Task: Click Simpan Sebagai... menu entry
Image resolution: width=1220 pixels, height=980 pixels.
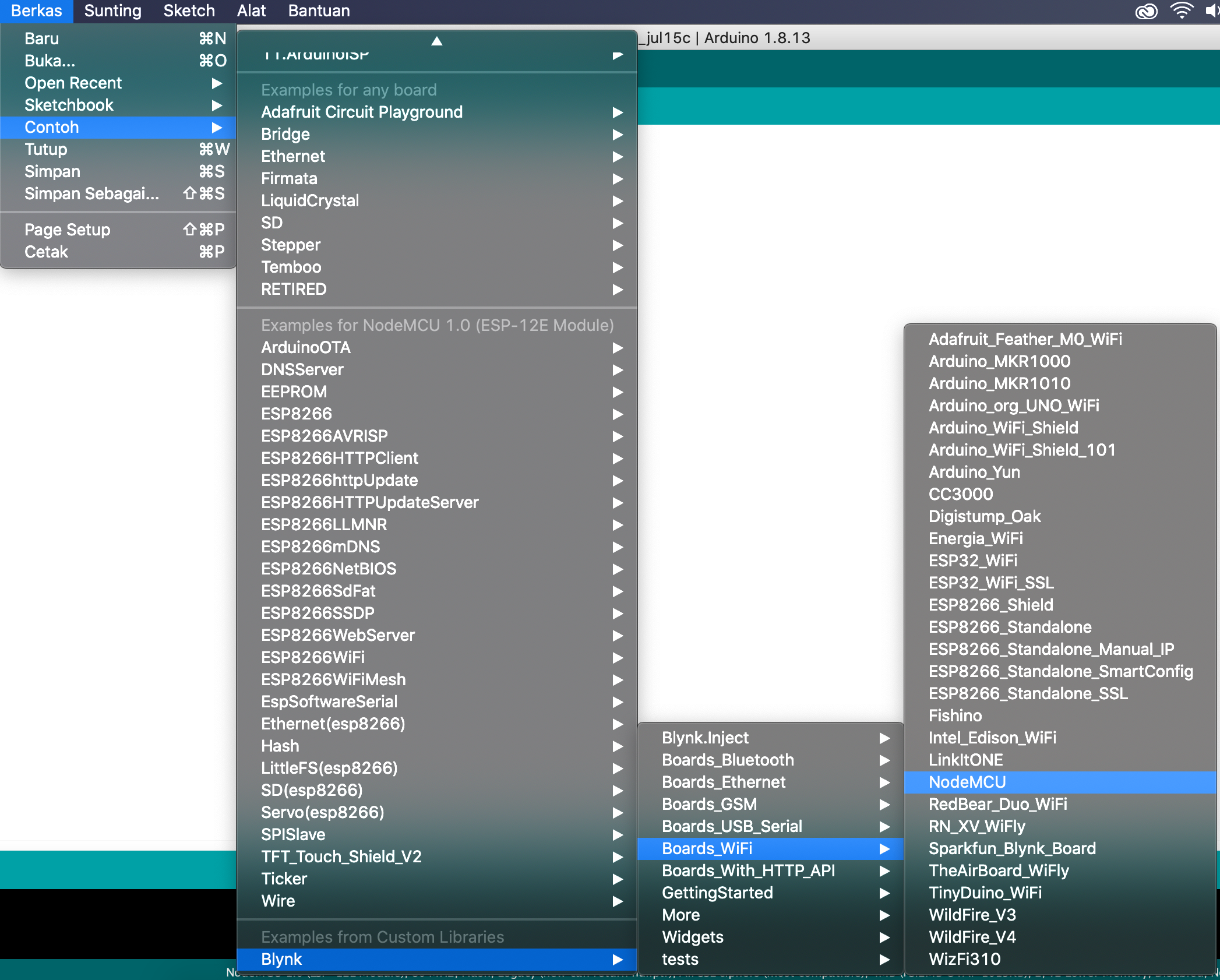Action: point(91,193)
